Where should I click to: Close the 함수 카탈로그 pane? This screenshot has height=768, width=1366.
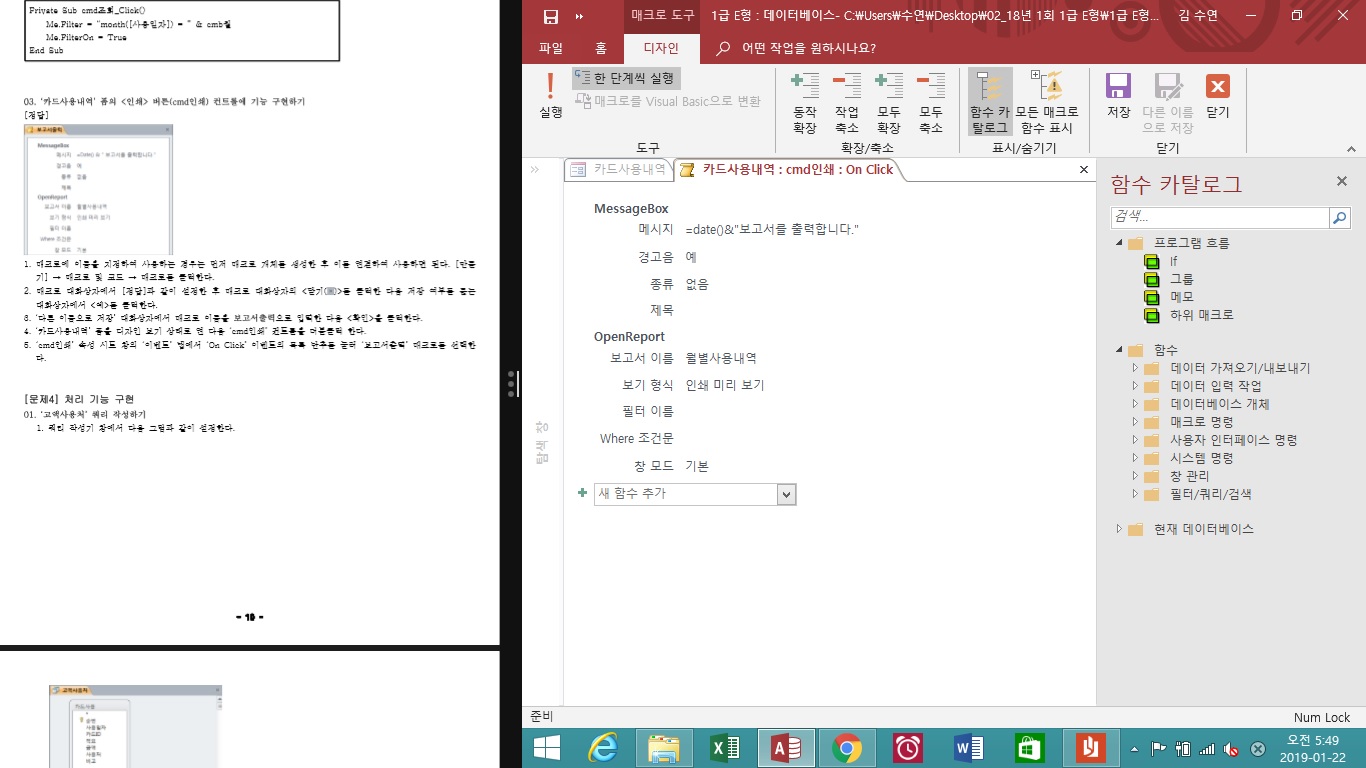(1342, 181)
